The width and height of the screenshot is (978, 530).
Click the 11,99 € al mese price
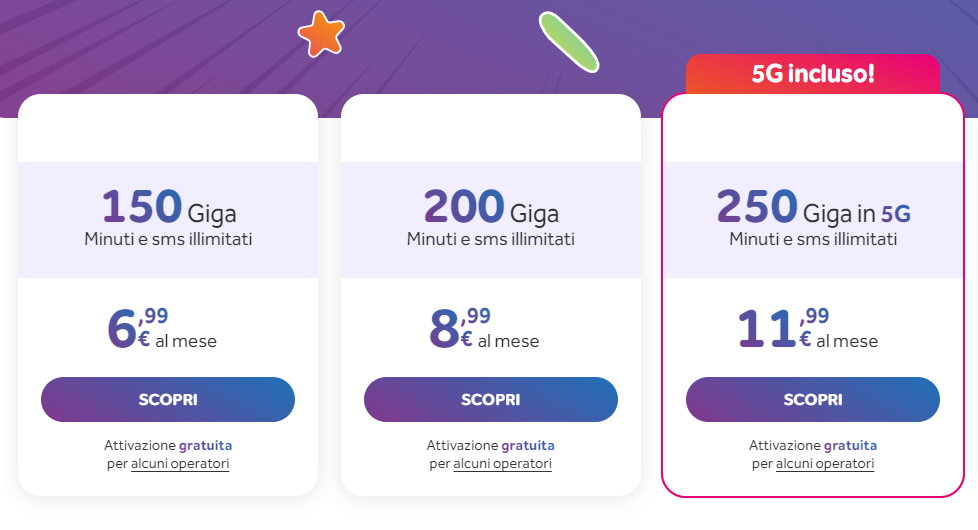pos(808,327)
